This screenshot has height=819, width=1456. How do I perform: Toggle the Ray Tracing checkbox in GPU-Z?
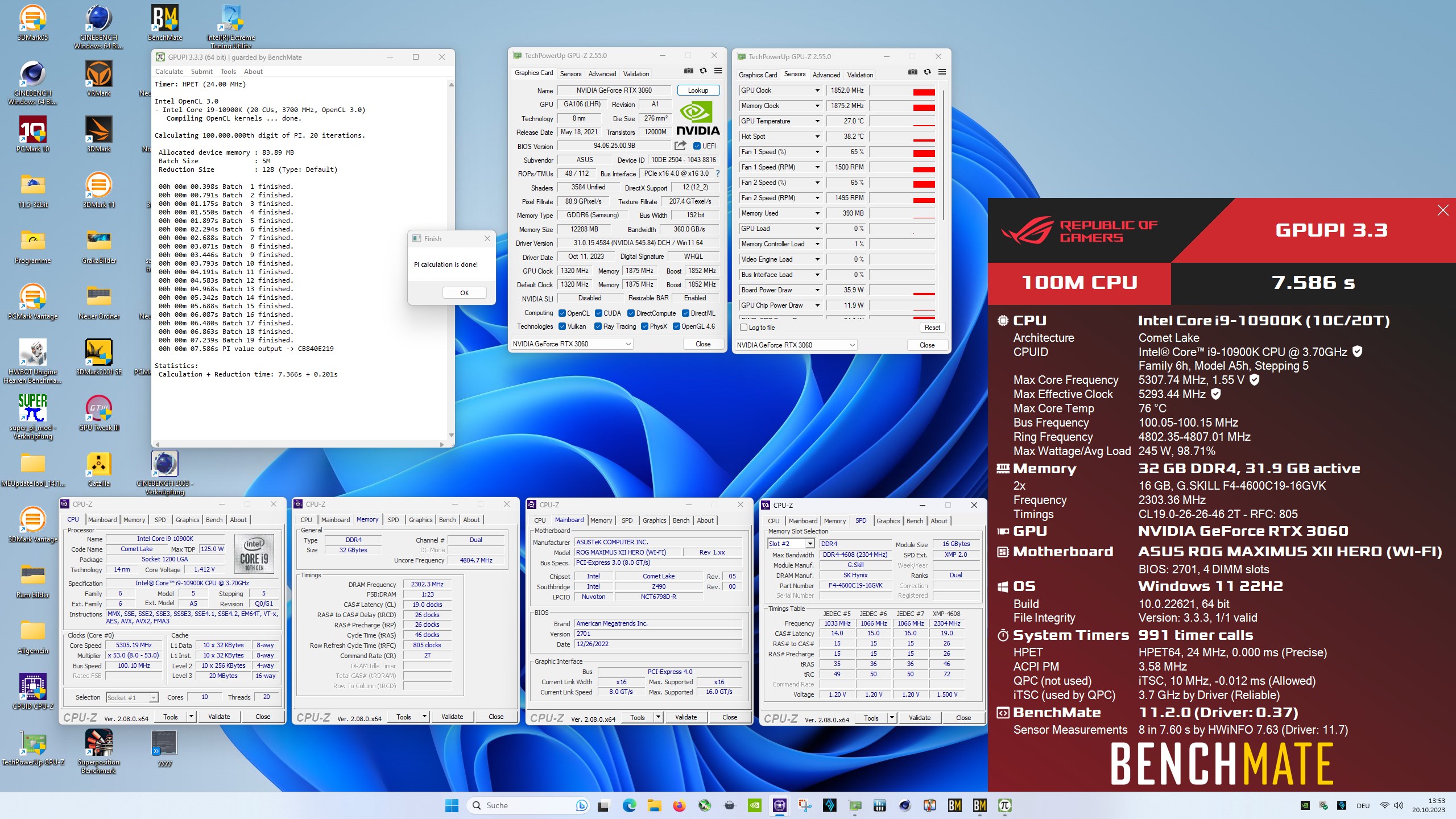(598, 326)
